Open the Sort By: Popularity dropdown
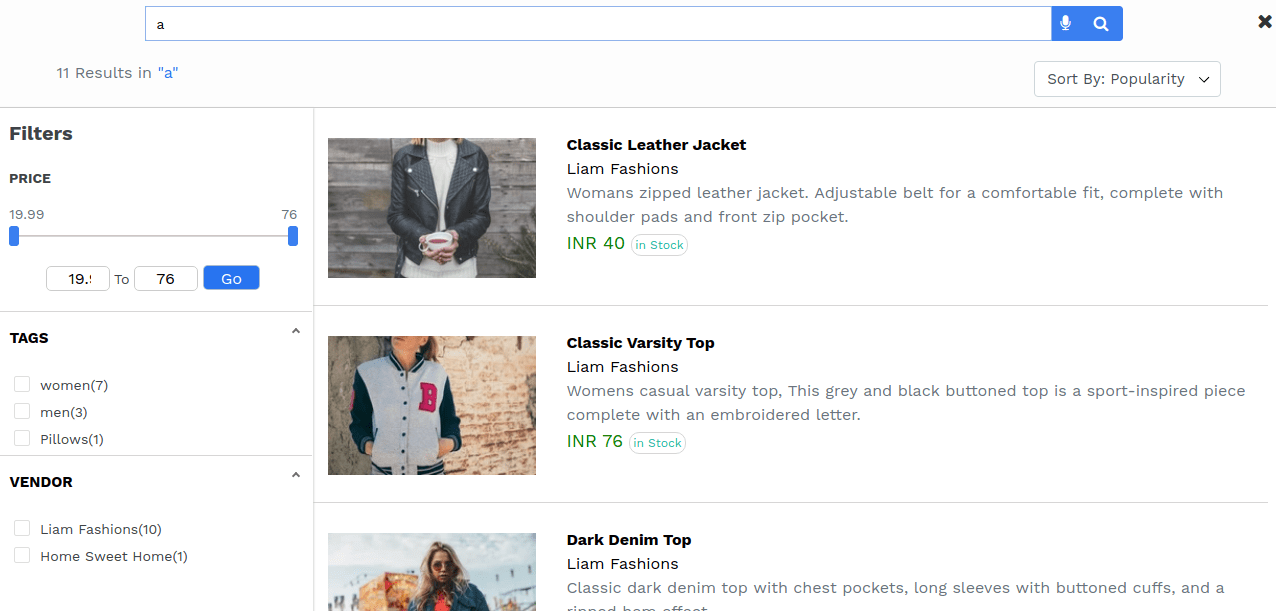Image resolution: width=1276 pixels, height=611 pixels. point(1127,79)
